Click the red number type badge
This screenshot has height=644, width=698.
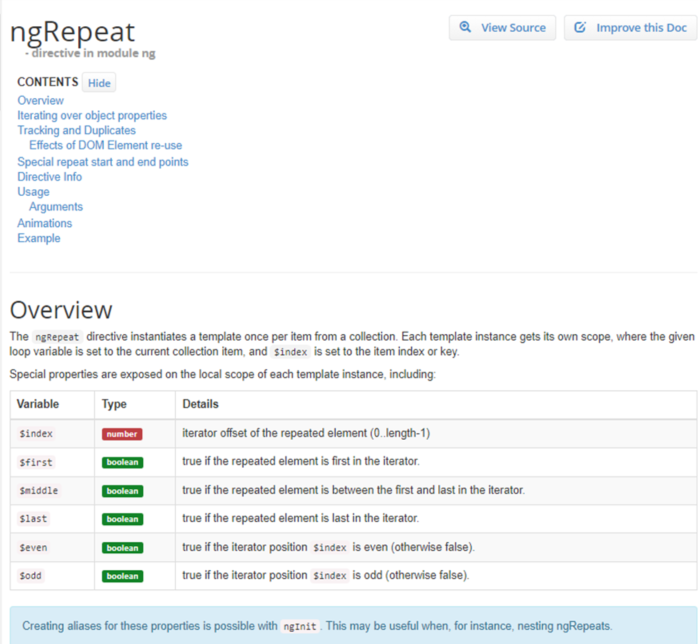[122, 434]
